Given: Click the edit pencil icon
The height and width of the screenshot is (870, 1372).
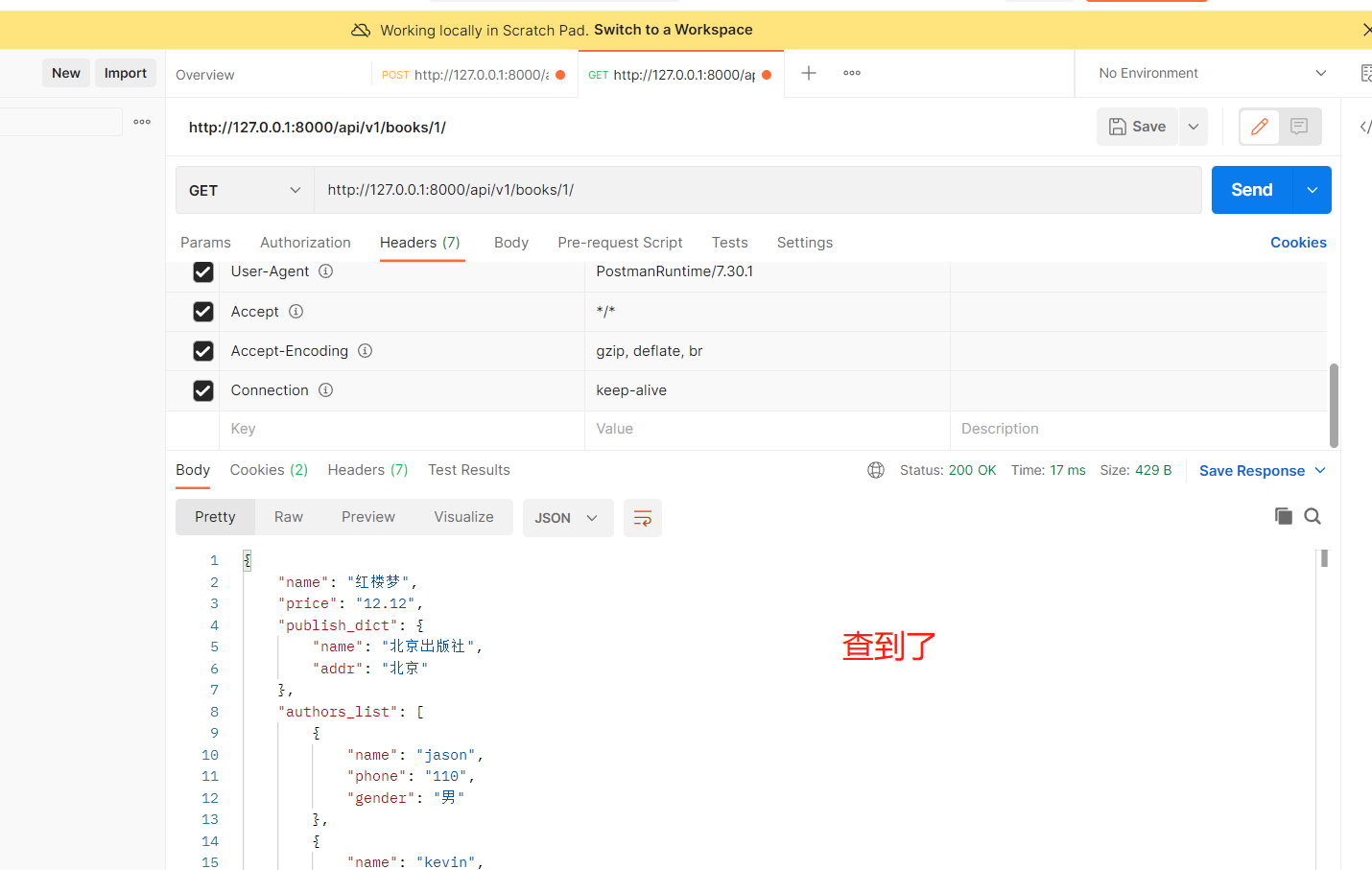Looking at the screenshot, I should click(x=1260, y=127).
